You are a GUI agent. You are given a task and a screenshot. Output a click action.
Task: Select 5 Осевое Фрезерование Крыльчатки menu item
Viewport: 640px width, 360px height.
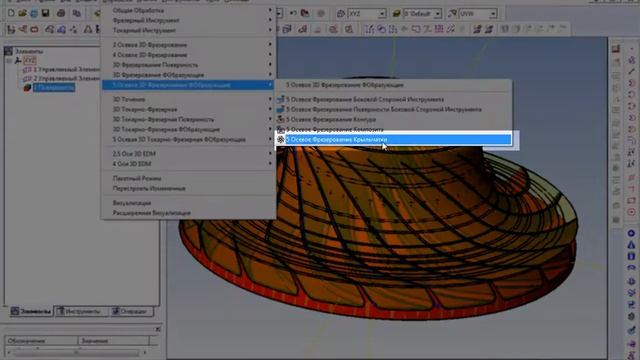point(394,140)
